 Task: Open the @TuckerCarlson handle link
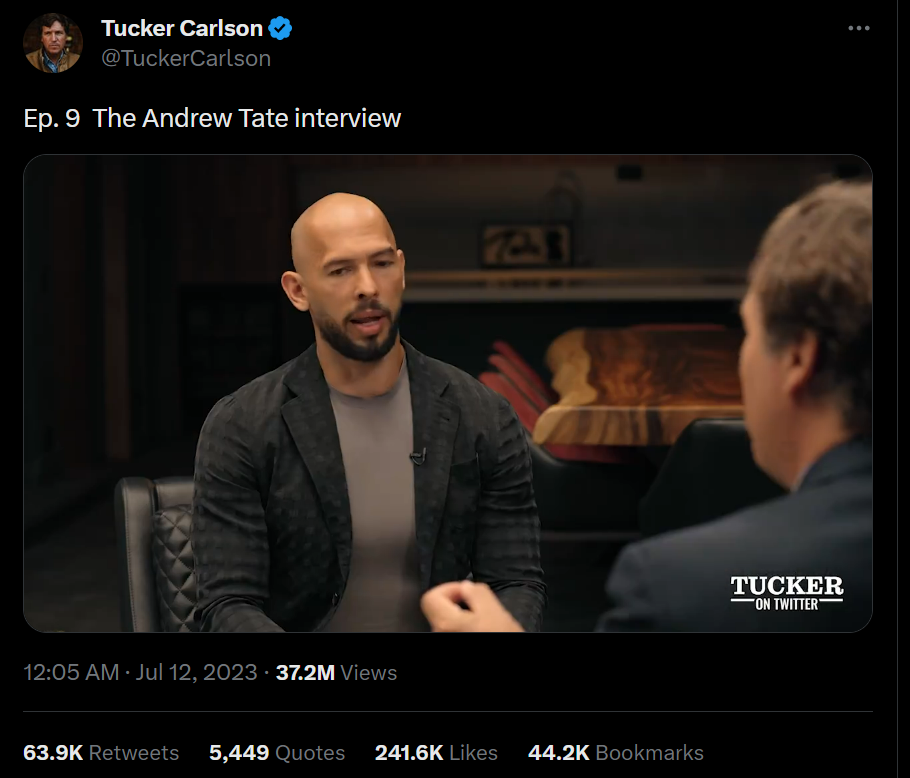(186, 59)
